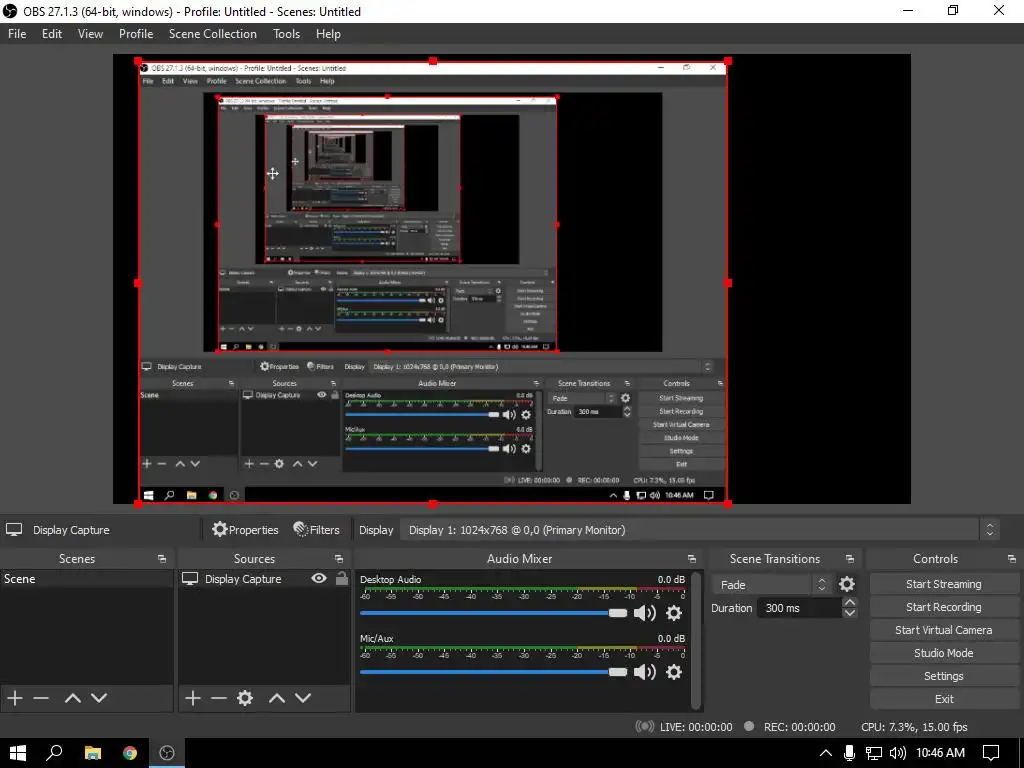Click the microphone tray icon
Screen dimensions: 1024x768
[x=850, y=753]
